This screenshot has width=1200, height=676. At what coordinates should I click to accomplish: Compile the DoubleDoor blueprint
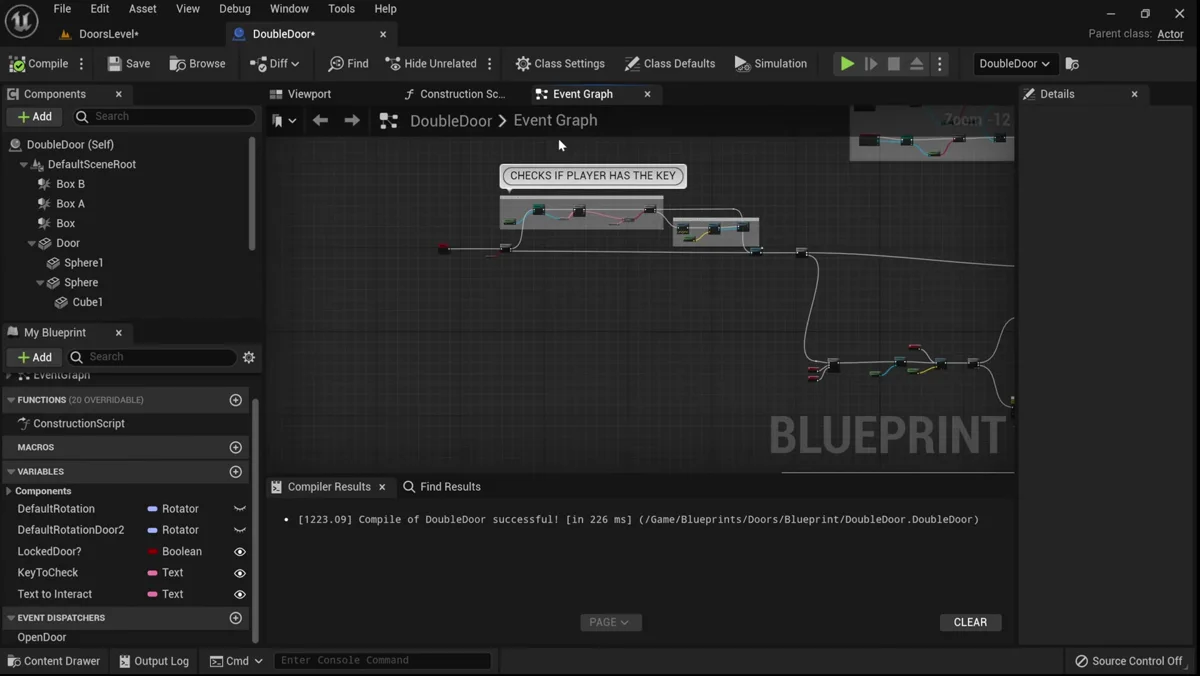click(x=39, y=63)
